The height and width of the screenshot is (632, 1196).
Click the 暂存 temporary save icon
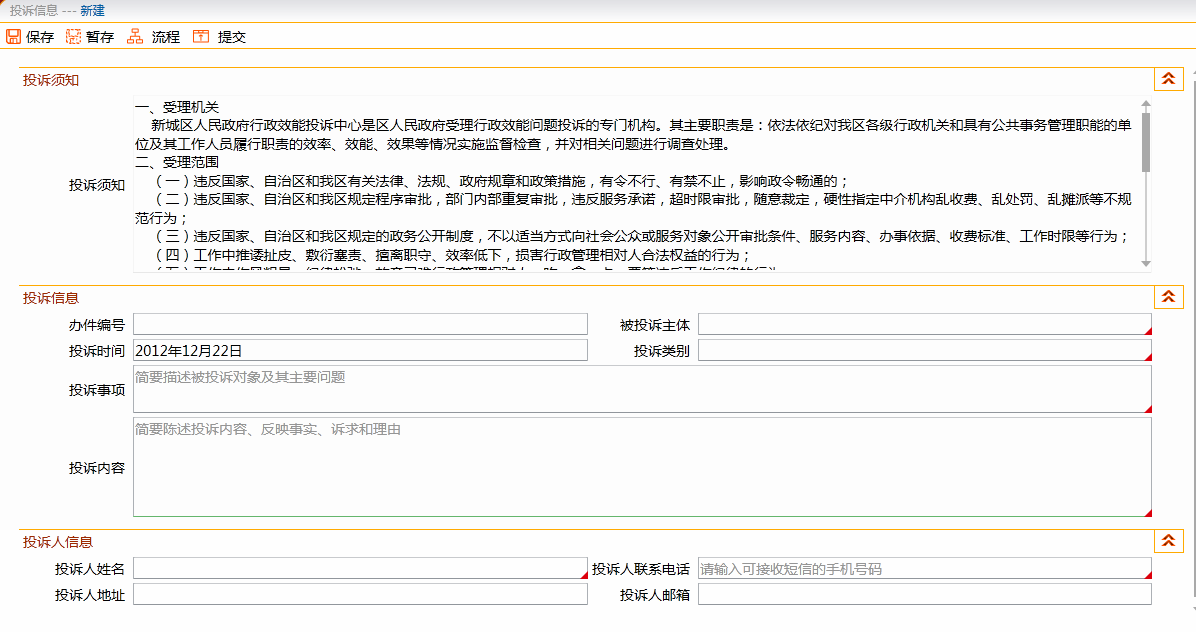coord(72,36)
